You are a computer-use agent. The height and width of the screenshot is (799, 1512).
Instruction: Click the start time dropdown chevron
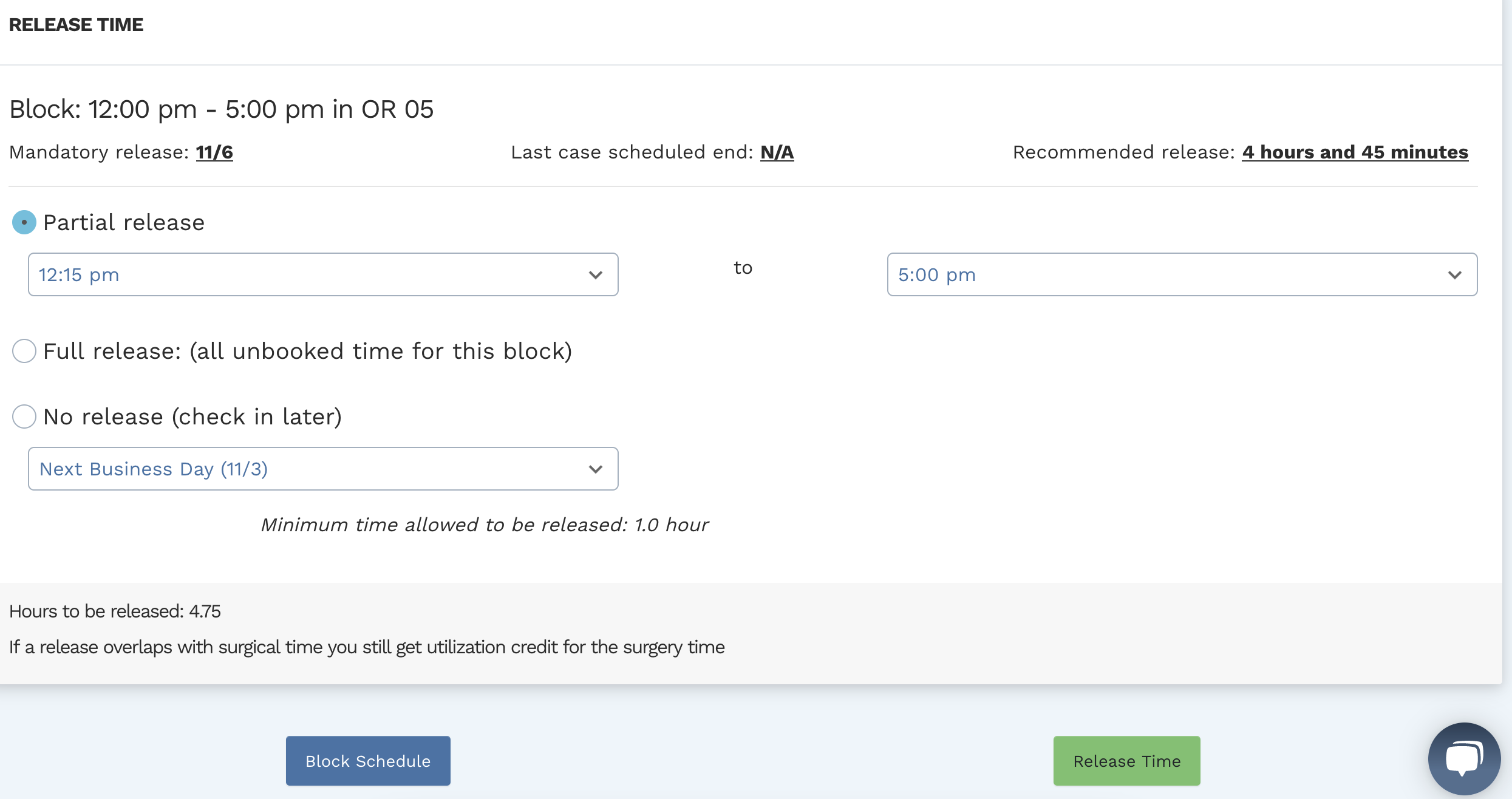[596, 275]
